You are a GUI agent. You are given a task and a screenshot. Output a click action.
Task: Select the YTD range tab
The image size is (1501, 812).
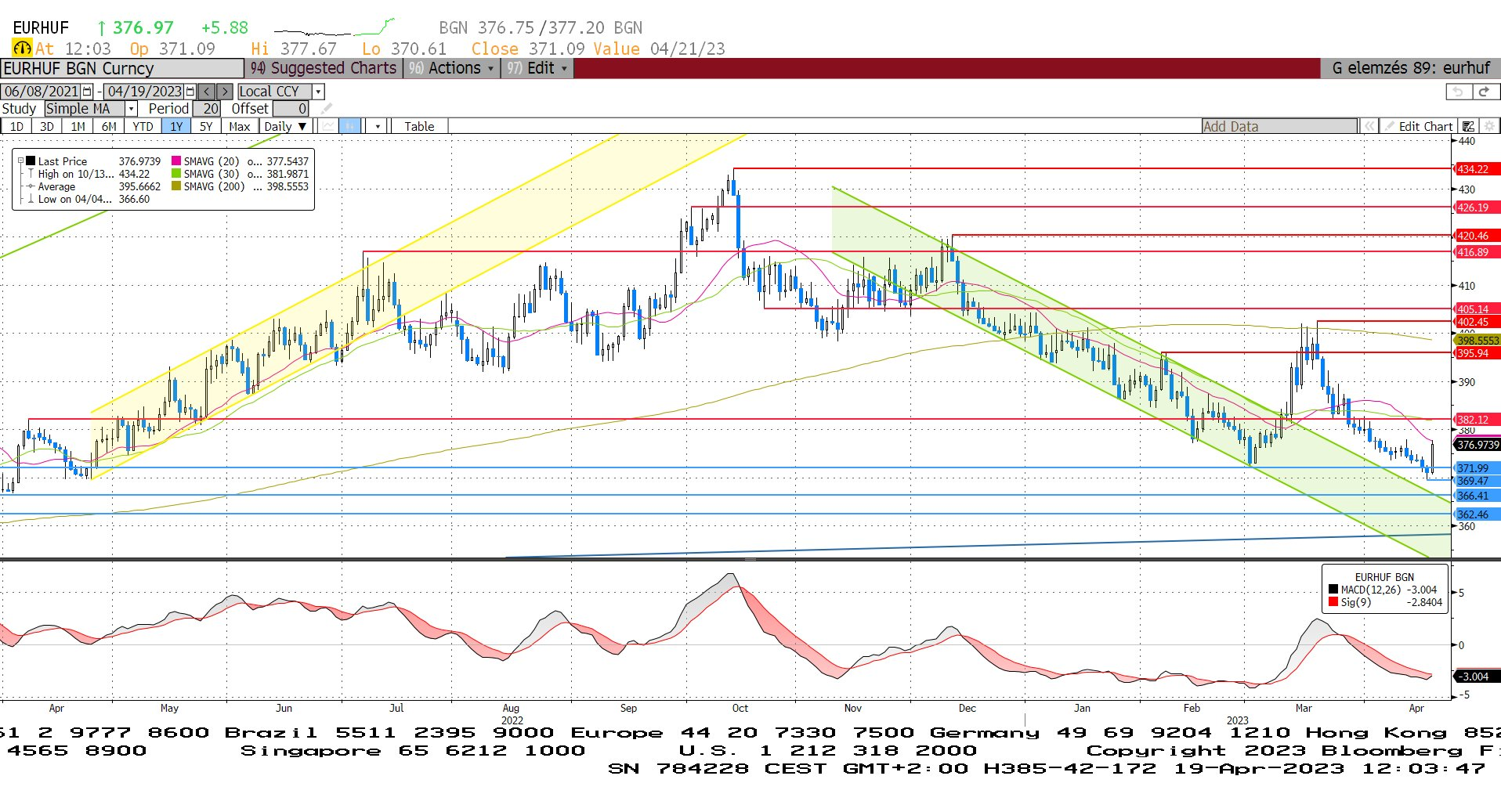tap(143, 126)
